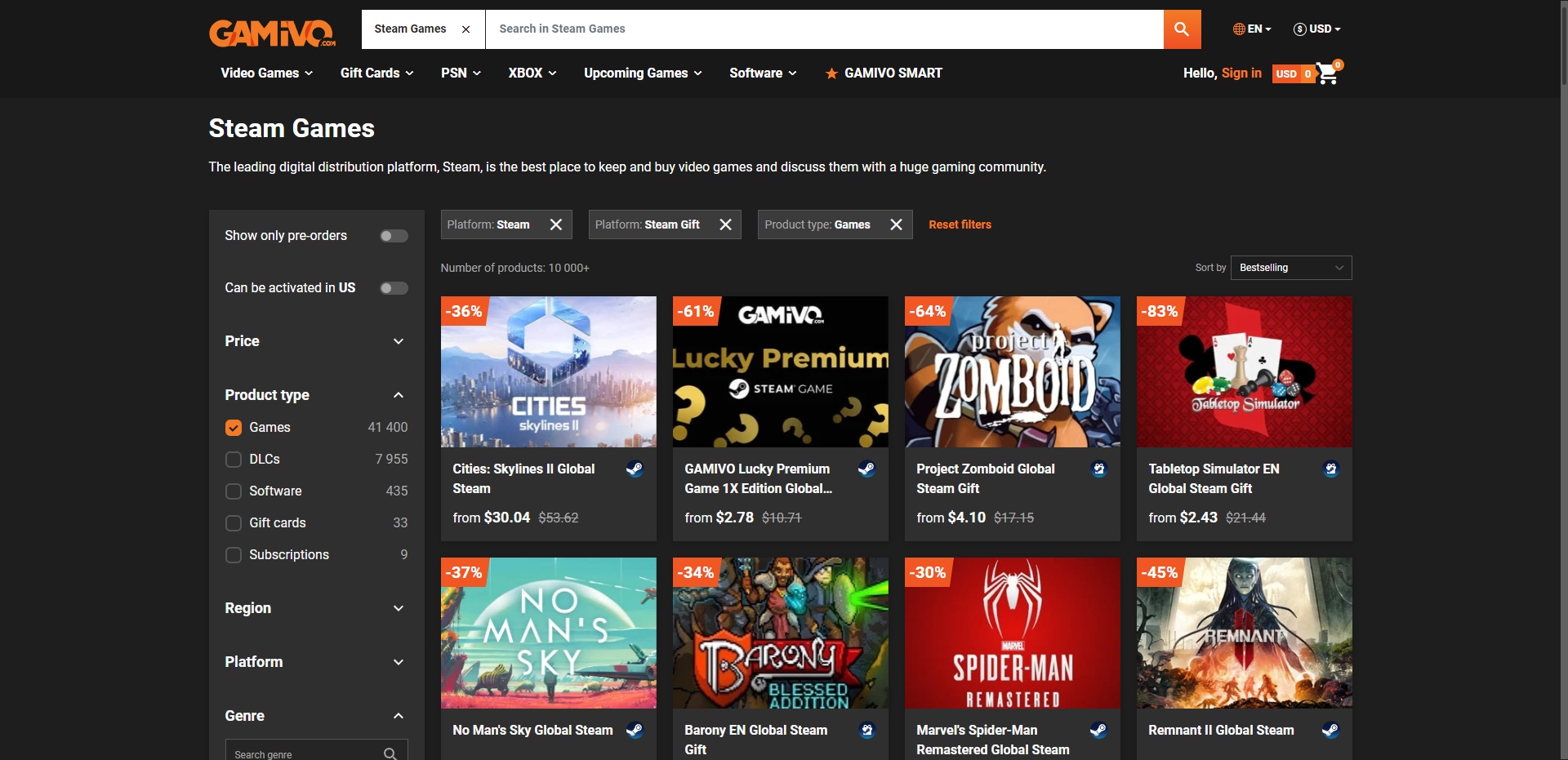Screen dimensions: 1568x760
Task: Open the Video Games menu
Action: click(266, 73)
